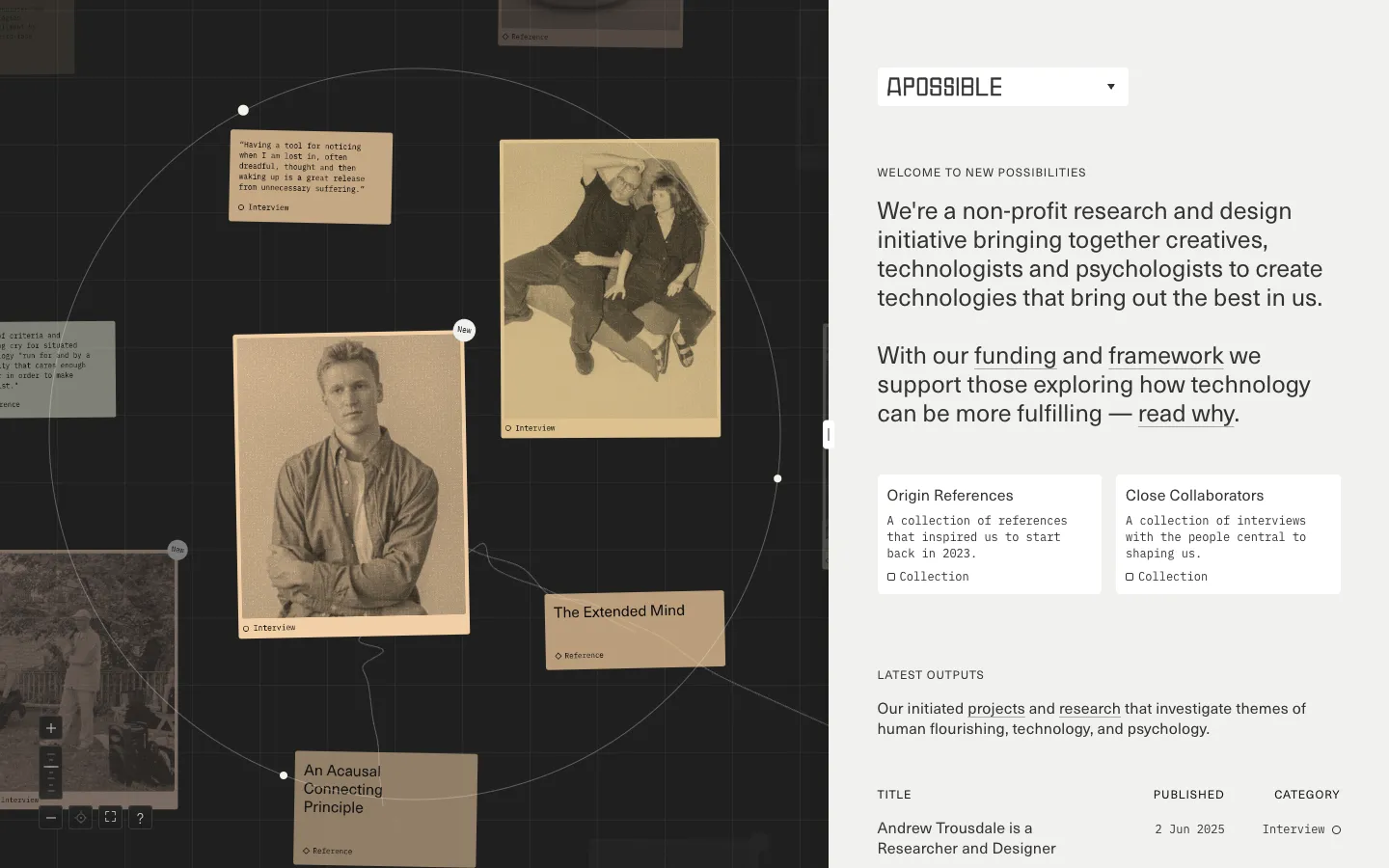Open 'An Acausal Connecting Principle' reference card
This screenshot has height=868, width=1389.
(x=385, y=808)
